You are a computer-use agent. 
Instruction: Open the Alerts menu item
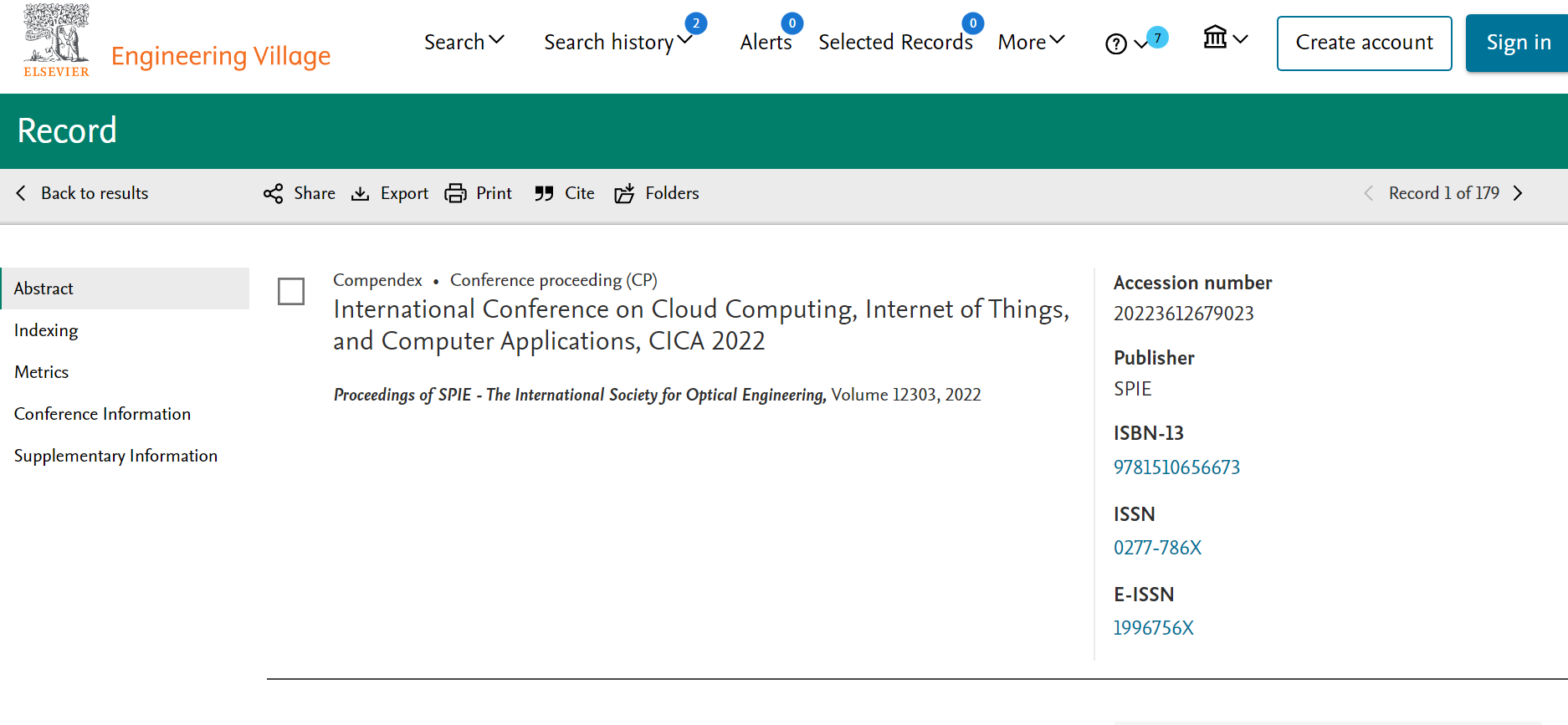[766, 42]
